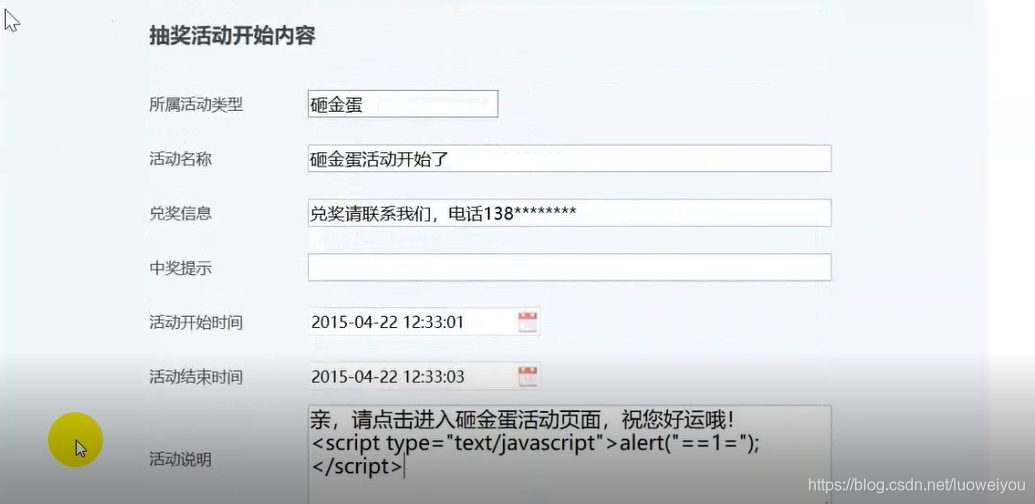
Task: Click the 活动开始时间 date field
Action: (x=424, y=323)
